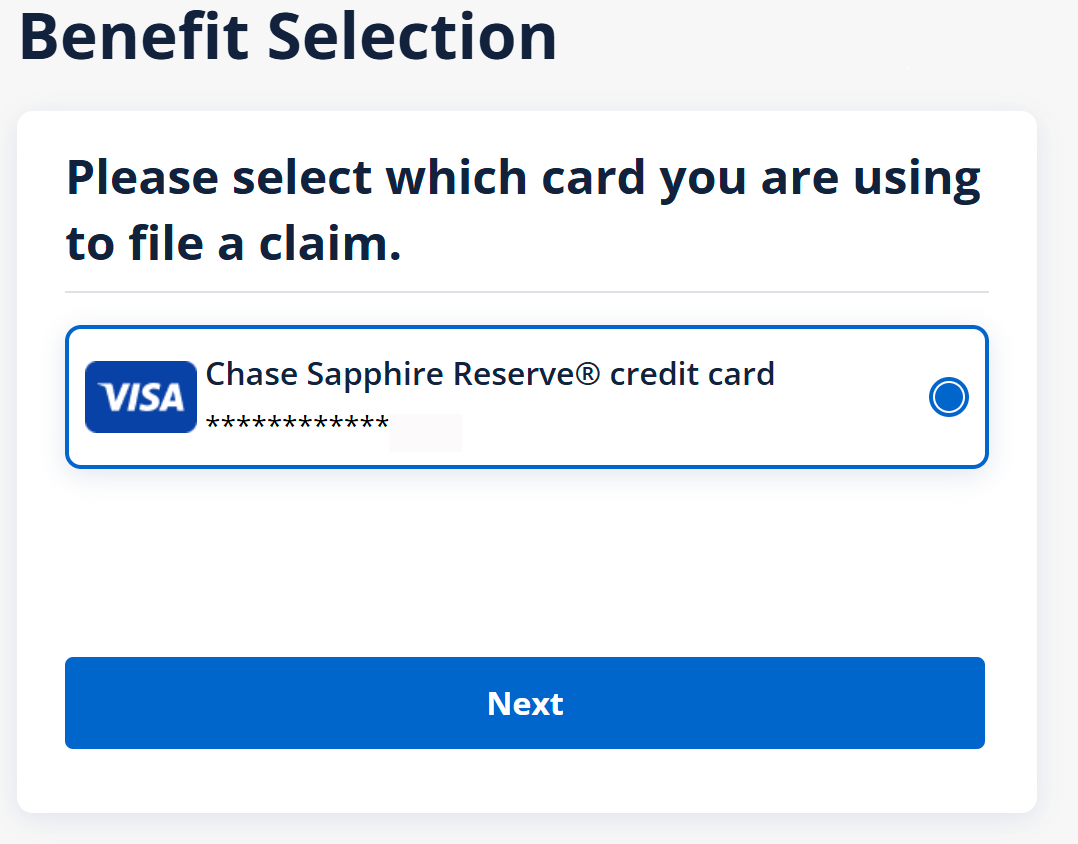The height and width of the screenshot is (844, 1078).
Task: Click the "Selection" word in page title
Action: pyautogui.click(x=411, y=37)
